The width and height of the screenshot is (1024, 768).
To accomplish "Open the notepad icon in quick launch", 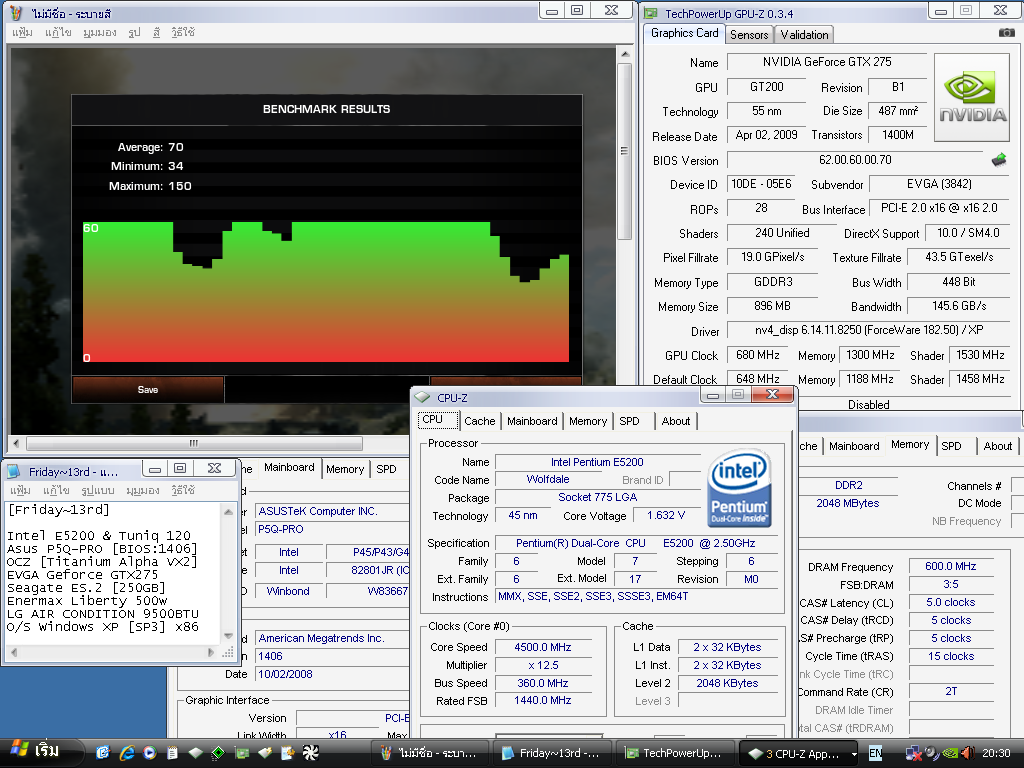I will pyautogui.click(x=172, y=753).
